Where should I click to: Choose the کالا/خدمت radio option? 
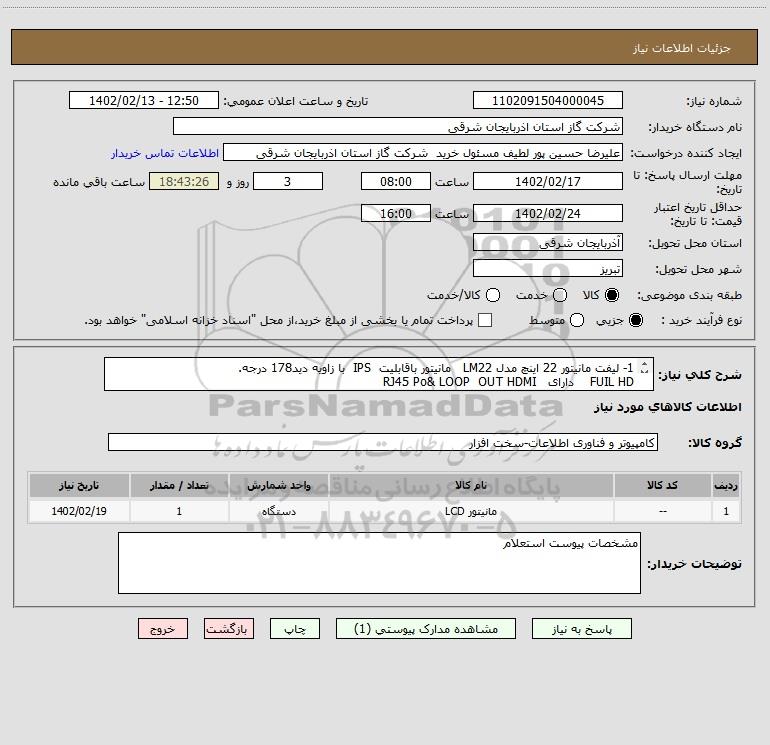(493, 295)
